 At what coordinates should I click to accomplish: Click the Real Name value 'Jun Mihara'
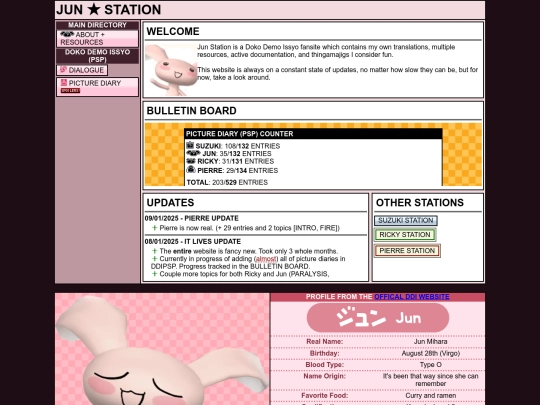tap(430, 342)
